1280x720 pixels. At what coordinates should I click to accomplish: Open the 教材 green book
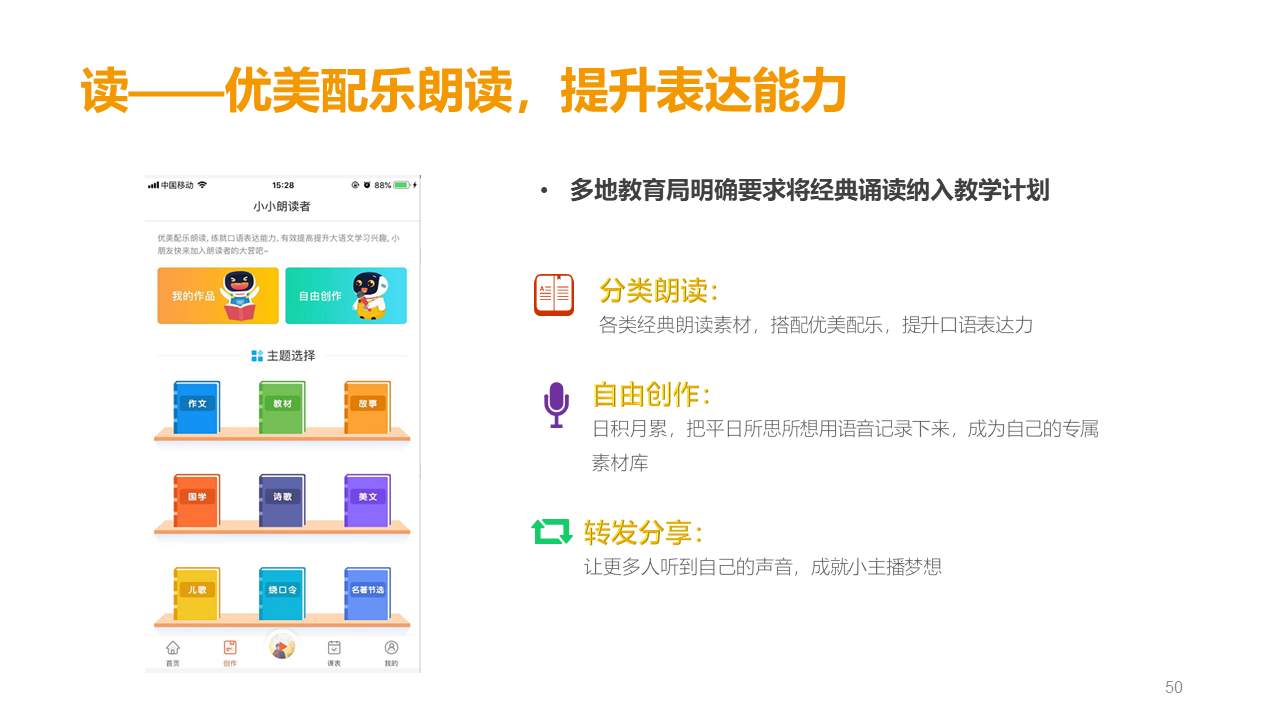(x=282, y=406)
